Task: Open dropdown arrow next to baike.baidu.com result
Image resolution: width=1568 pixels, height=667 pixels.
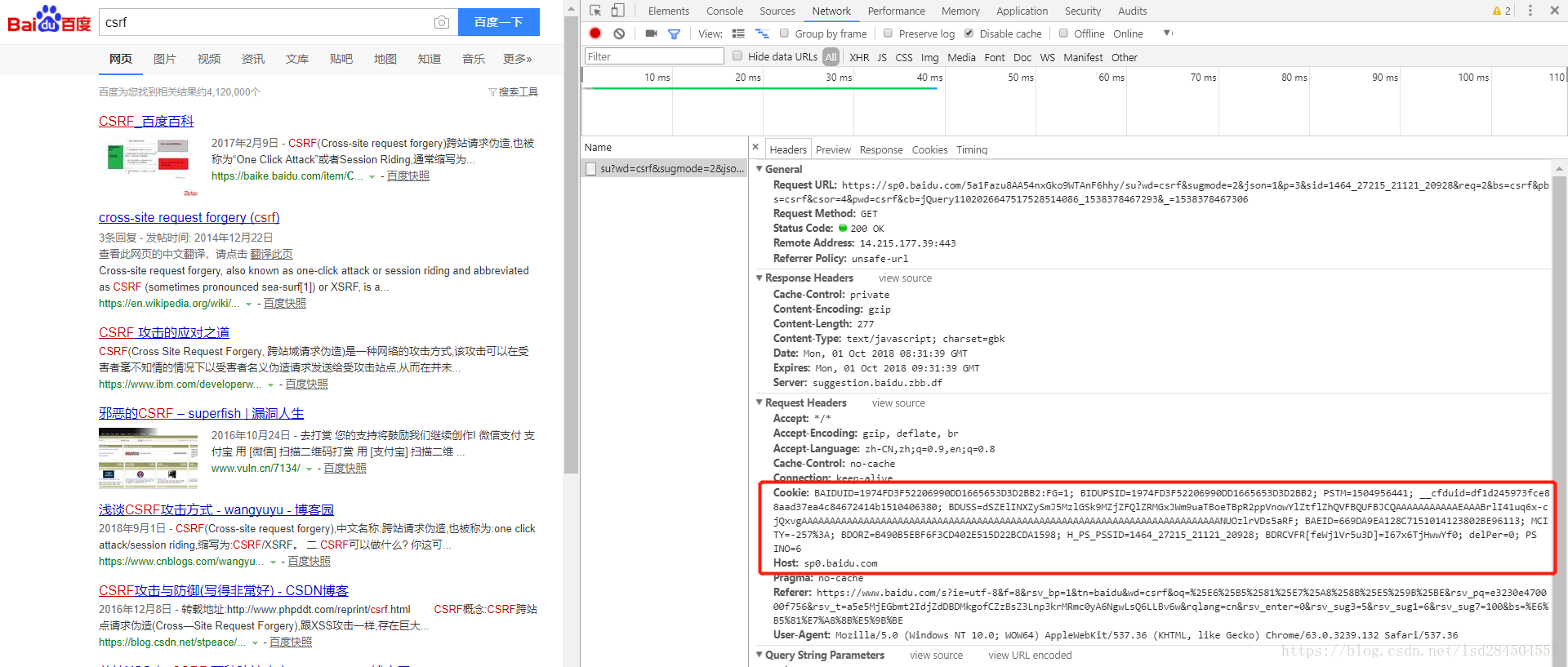Action: (x=372, y=176)
